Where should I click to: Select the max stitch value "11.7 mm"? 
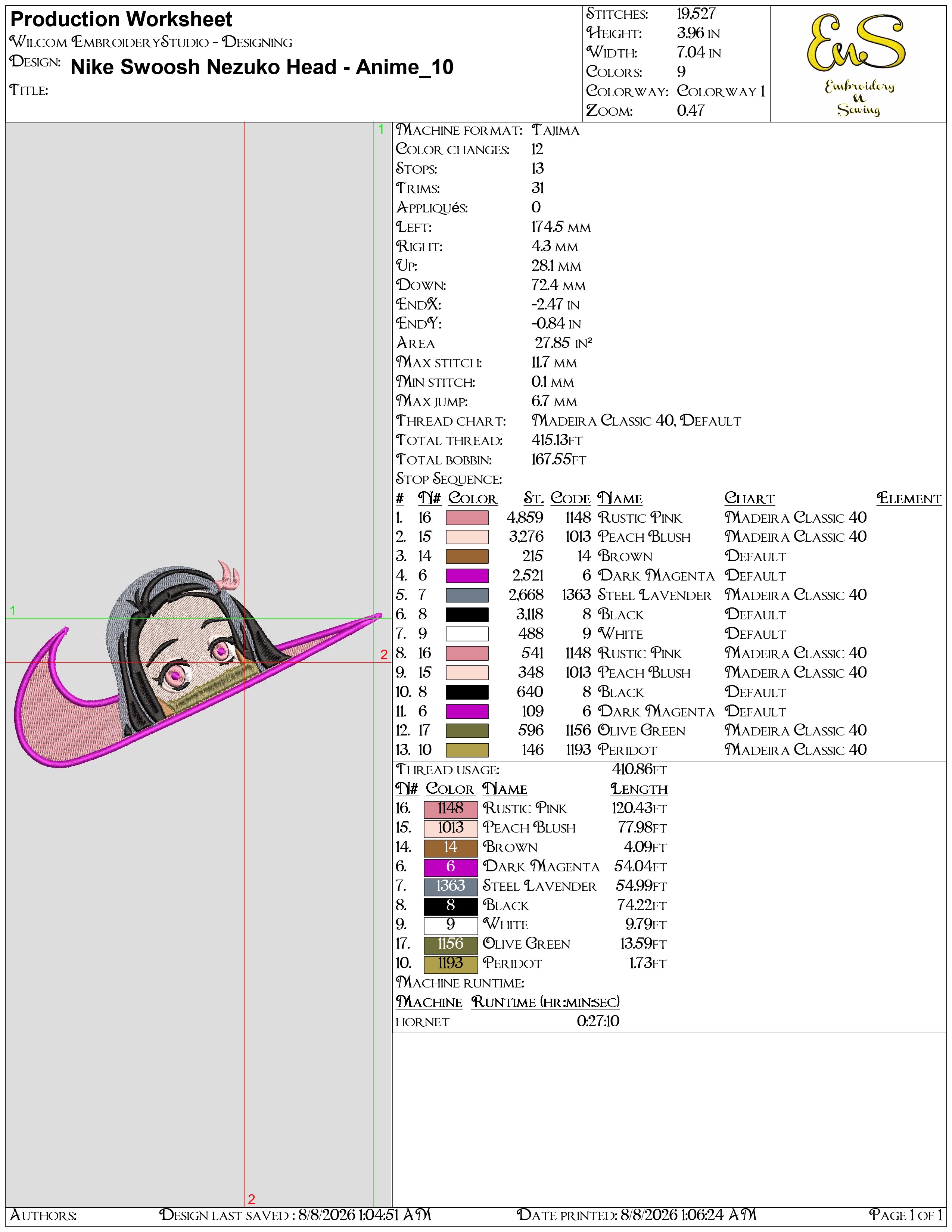554,363
